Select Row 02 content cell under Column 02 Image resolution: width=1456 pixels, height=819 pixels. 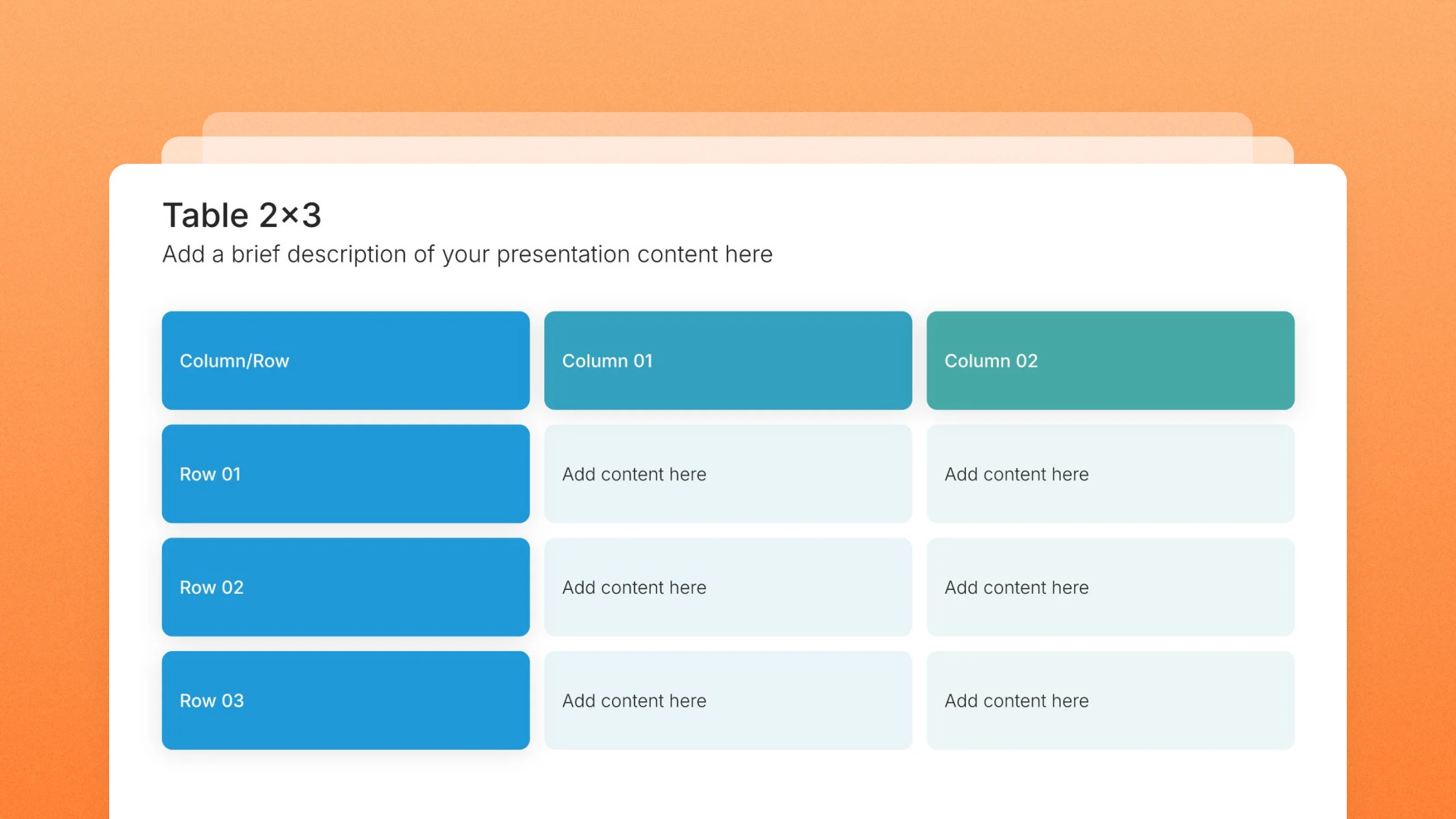[1111, 587]
